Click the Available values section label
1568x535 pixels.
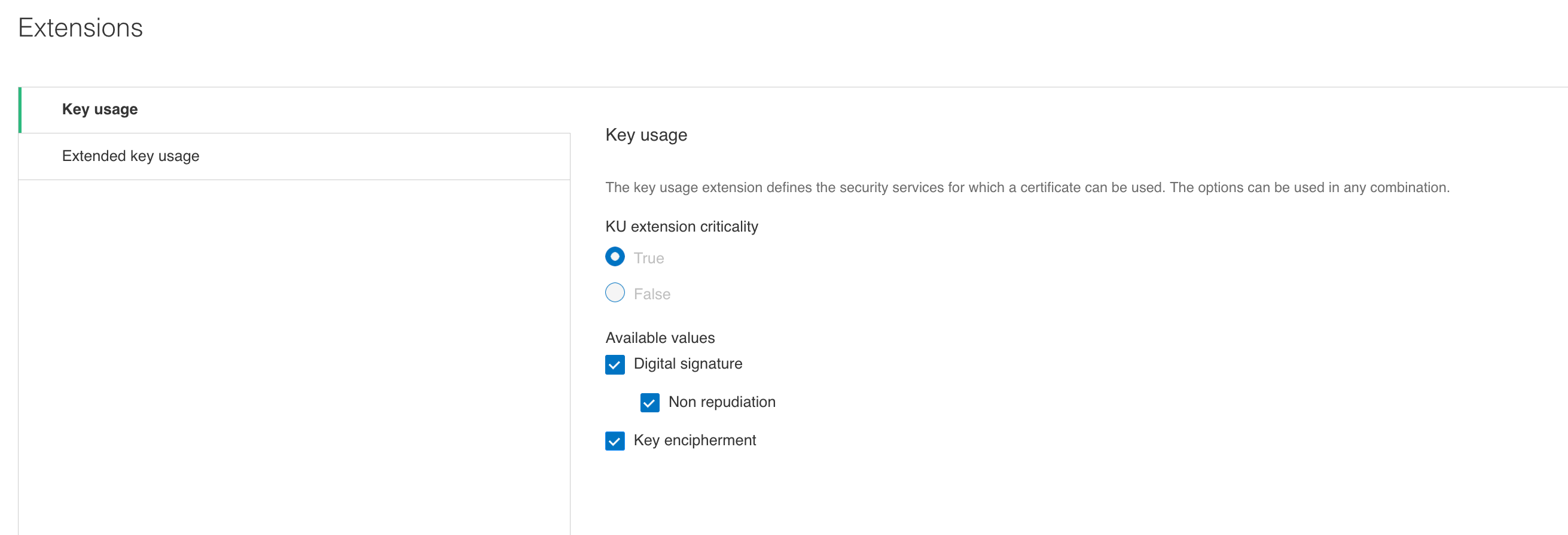[x=660, y=338]
